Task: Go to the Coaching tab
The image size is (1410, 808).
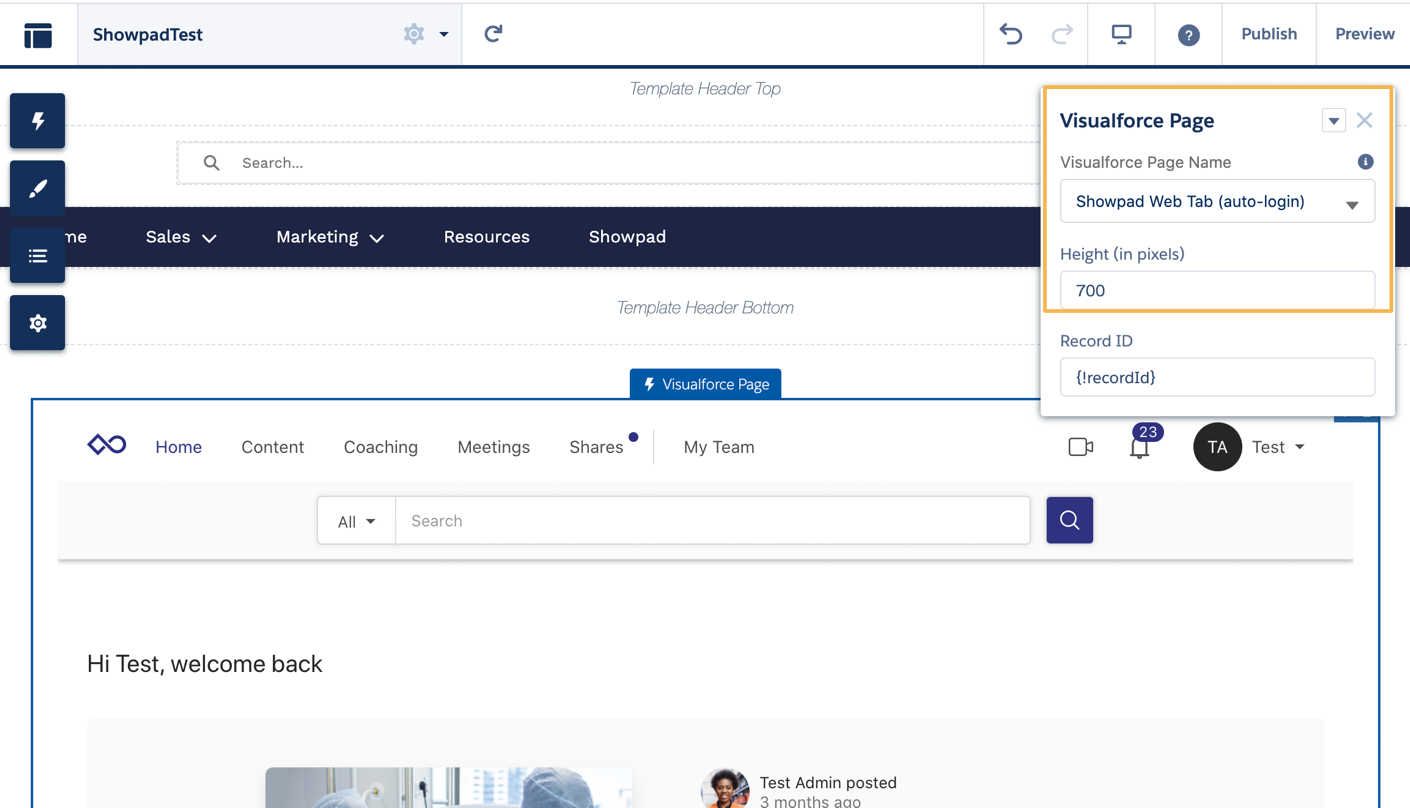Action: (x=381, y=447)
